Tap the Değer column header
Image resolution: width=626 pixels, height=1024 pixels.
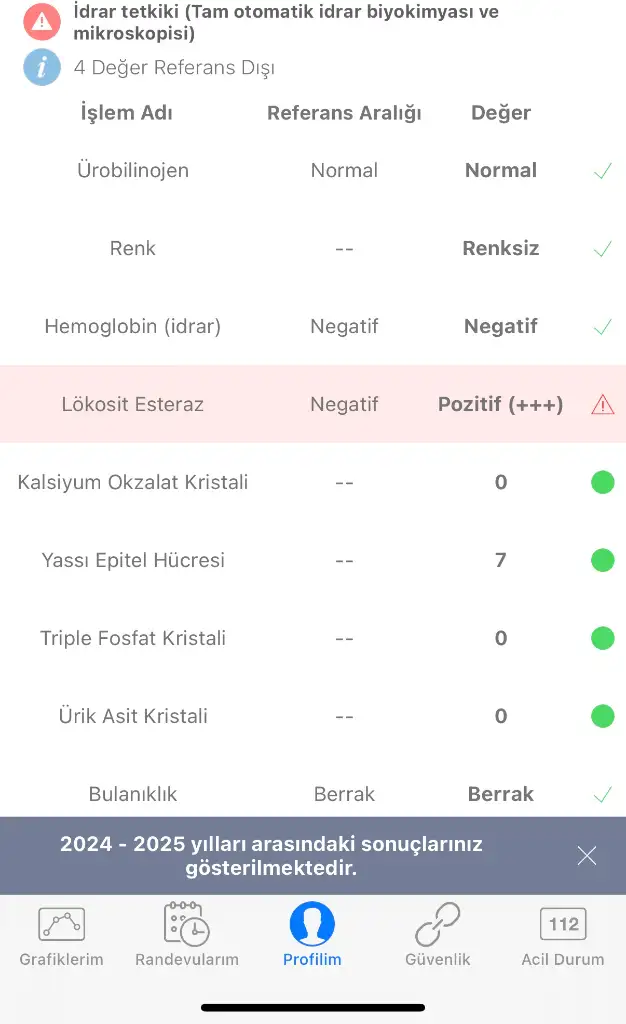point(501,113)
